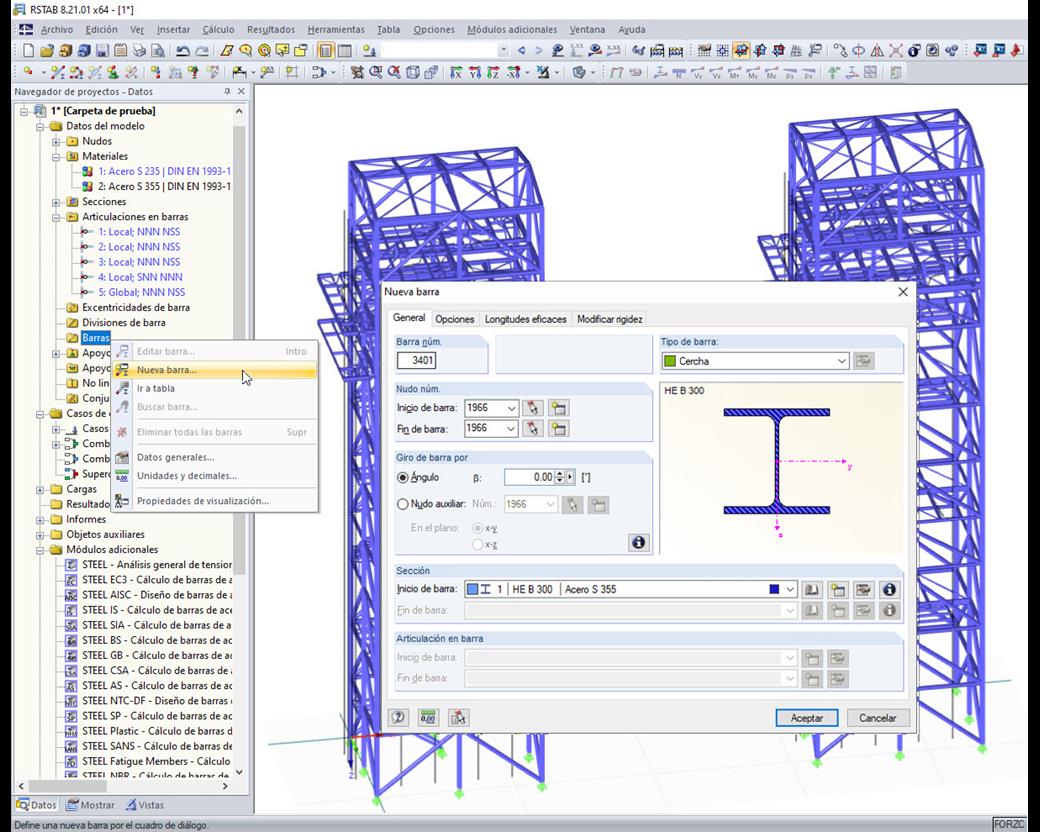Click the new node icon for bar end

pos(558,429)
